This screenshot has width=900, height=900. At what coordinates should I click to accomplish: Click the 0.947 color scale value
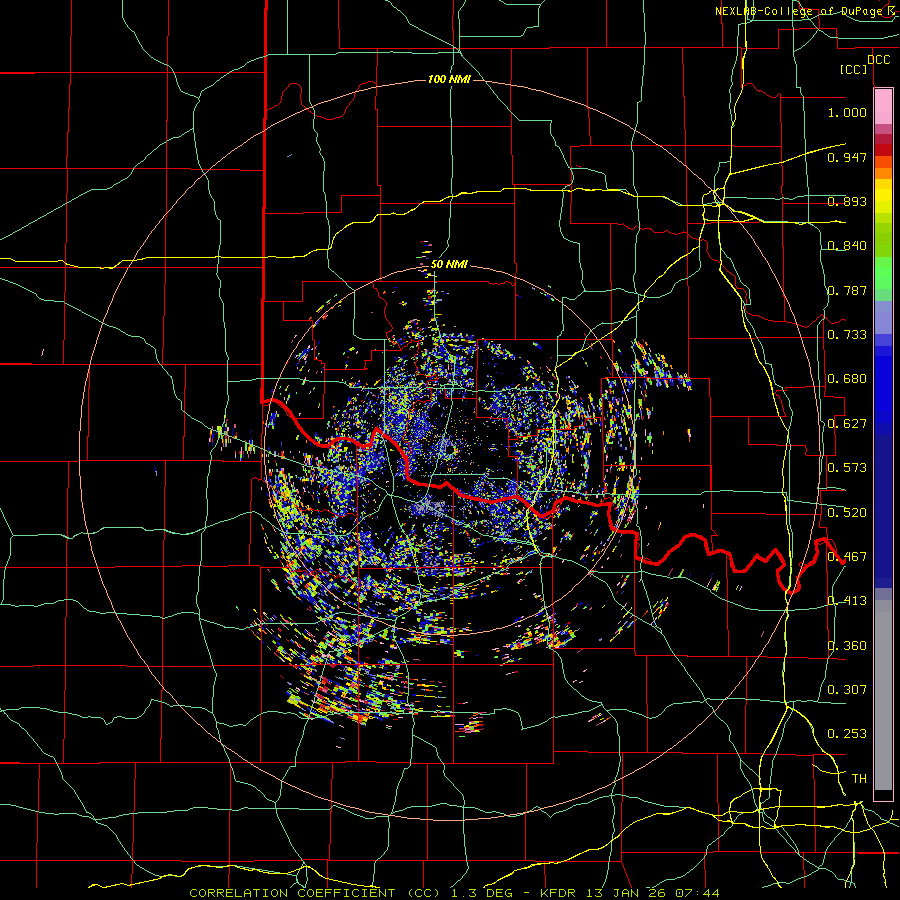[847, 157]
